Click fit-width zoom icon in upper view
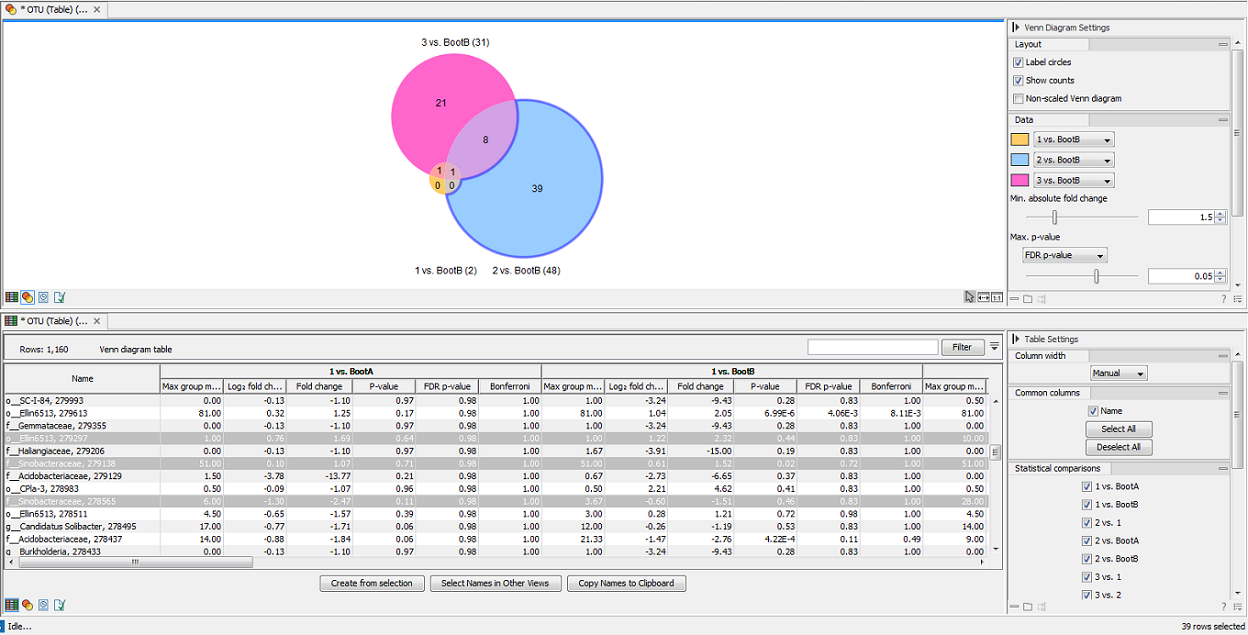This screenshot has height=635, width=1248. (983, 297)
